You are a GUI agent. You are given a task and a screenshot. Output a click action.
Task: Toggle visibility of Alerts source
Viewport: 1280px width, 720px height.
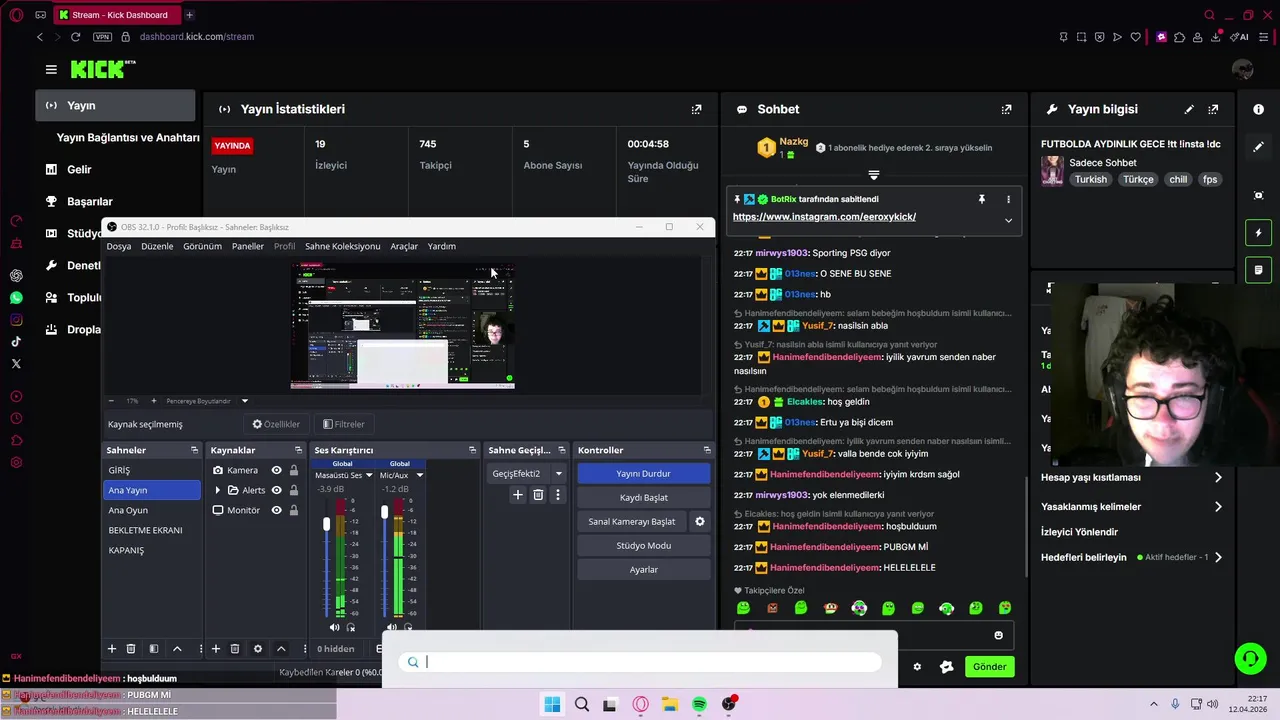(277, 490)
